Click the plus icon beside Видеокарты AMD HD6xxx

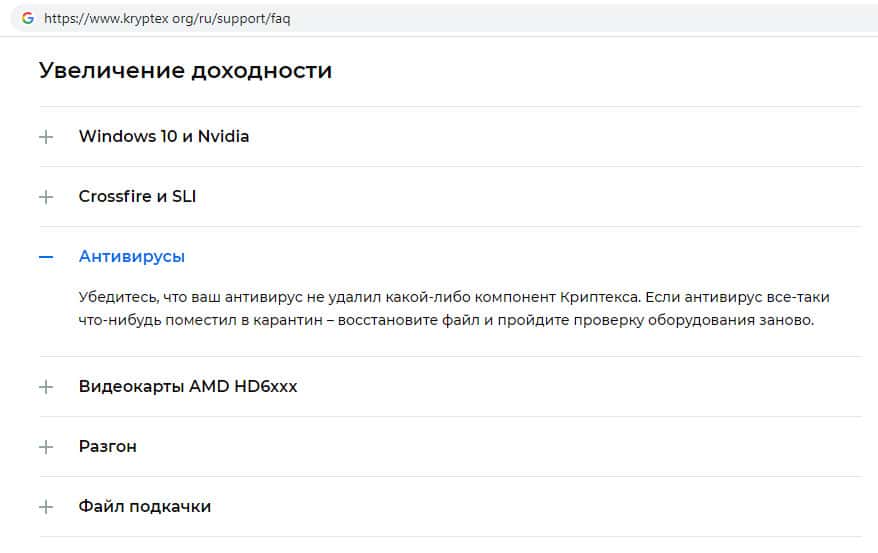(46, 387)
